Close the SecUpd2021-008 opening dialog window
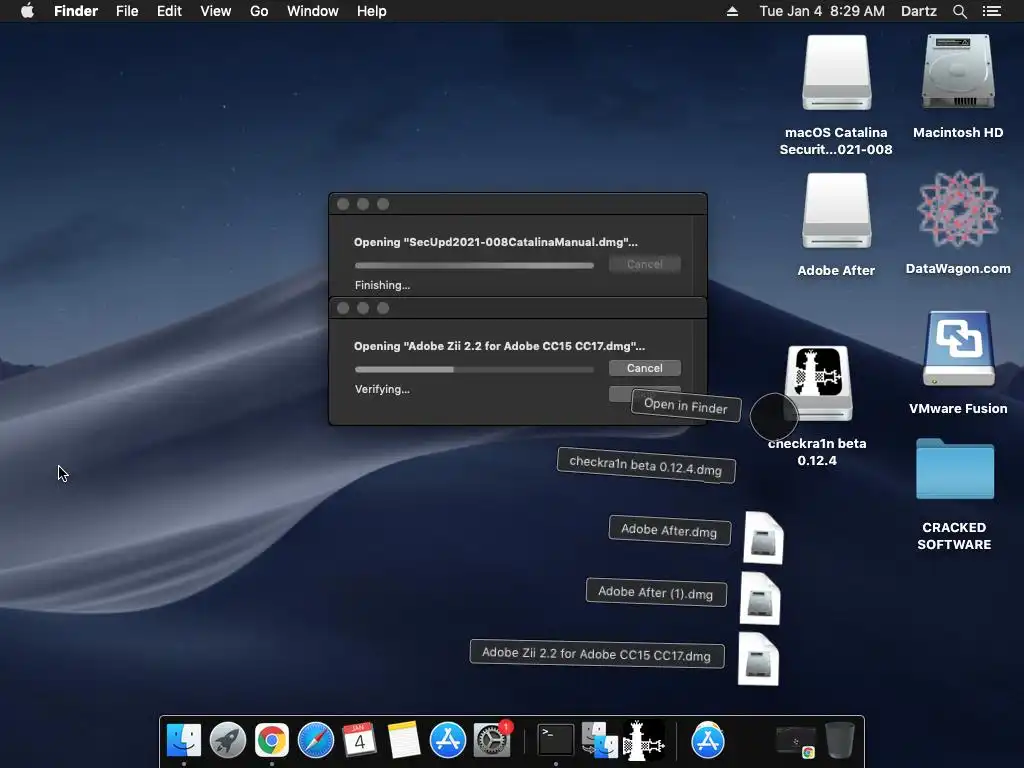1024x768 pixels. click(x=343, y=204)
